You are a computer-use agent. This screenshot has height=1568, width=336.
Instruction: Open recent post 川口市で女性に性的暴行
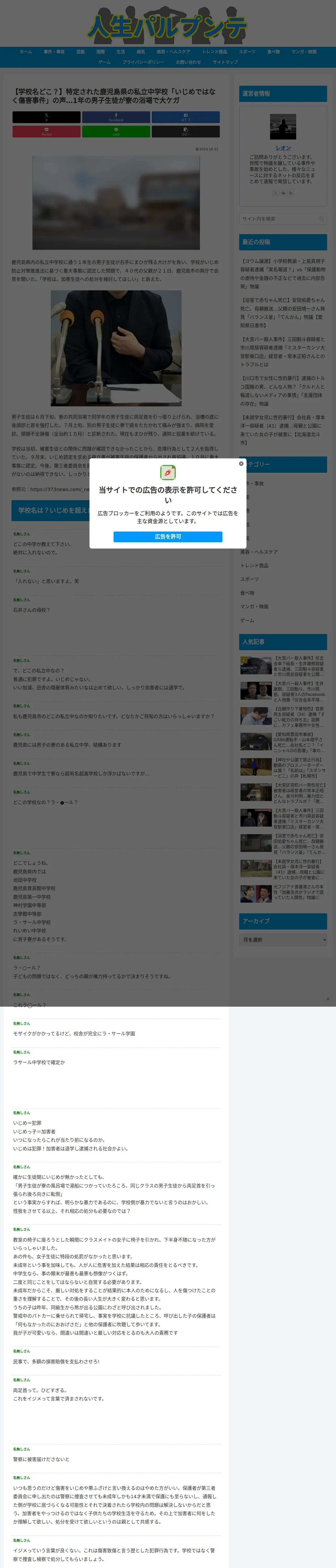click(x=283, y=391)
